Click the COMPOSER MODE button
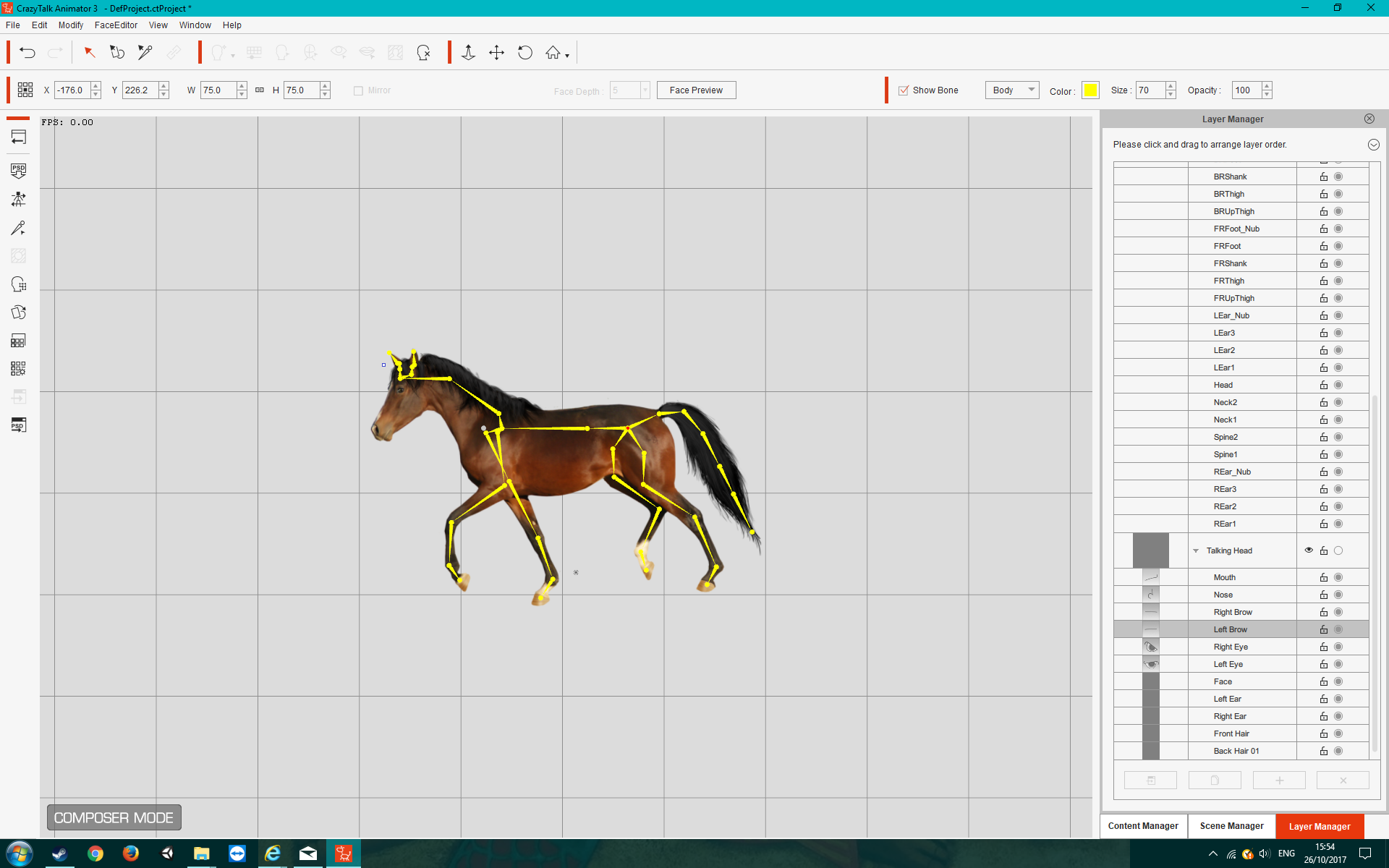This screenshot has width=1389, height=868. 114,817
